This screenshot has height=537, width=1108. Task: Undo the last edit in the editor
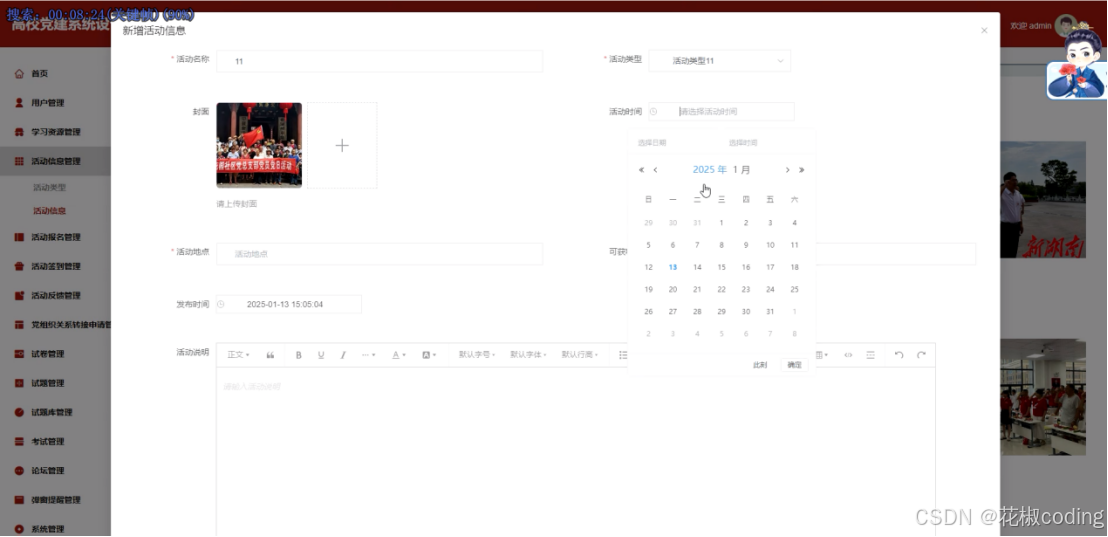click(899, 355)
